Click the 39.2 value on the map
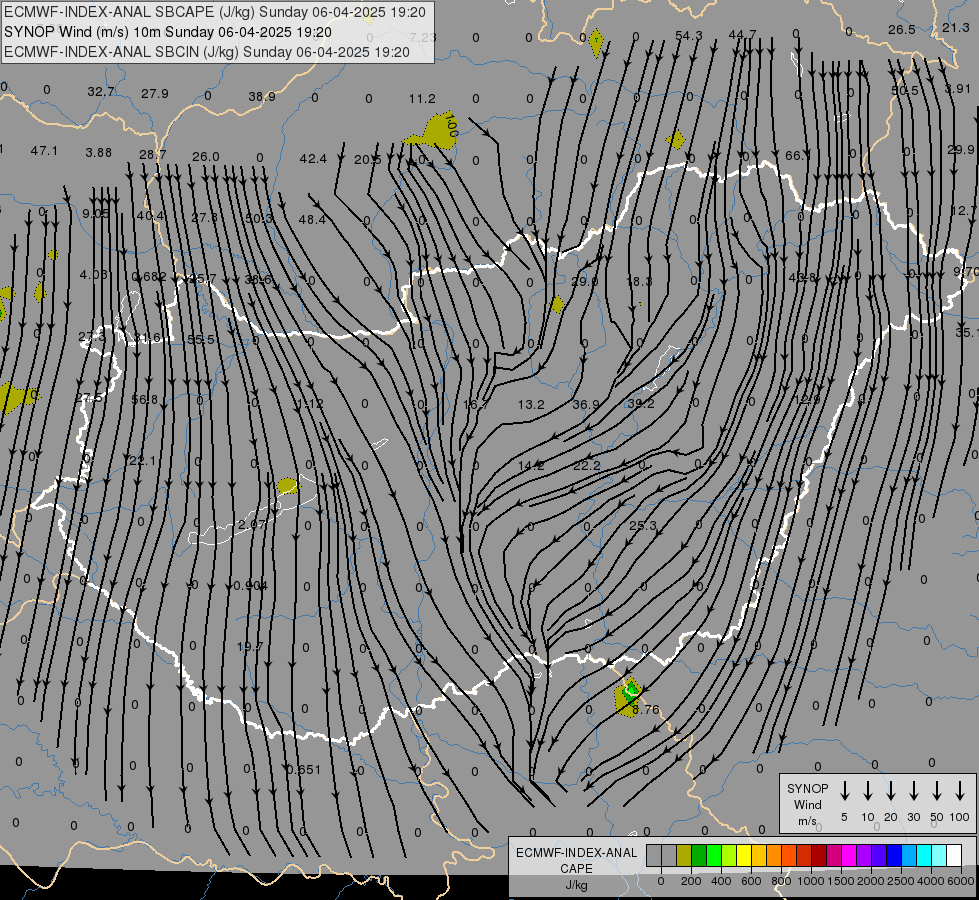 point(641,403)
